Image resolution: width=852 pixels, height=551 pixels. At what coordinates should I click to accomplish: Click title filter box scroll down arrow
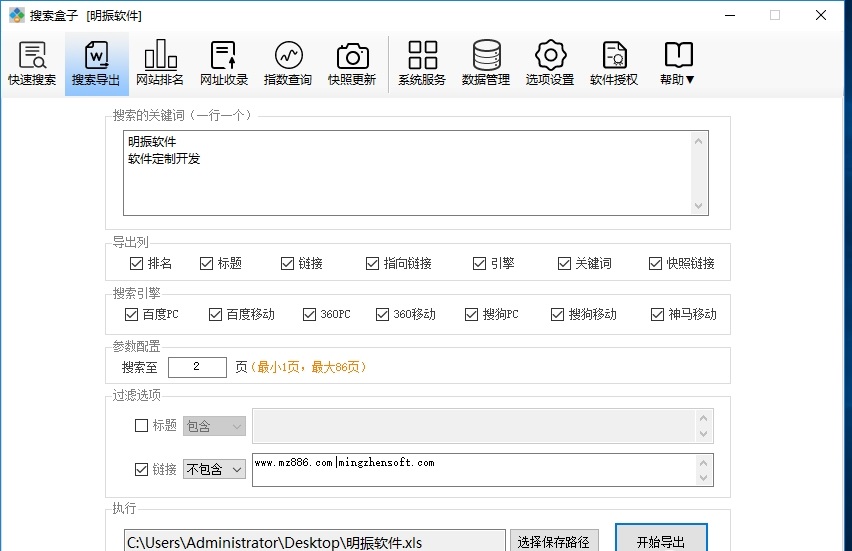point(704,434)
